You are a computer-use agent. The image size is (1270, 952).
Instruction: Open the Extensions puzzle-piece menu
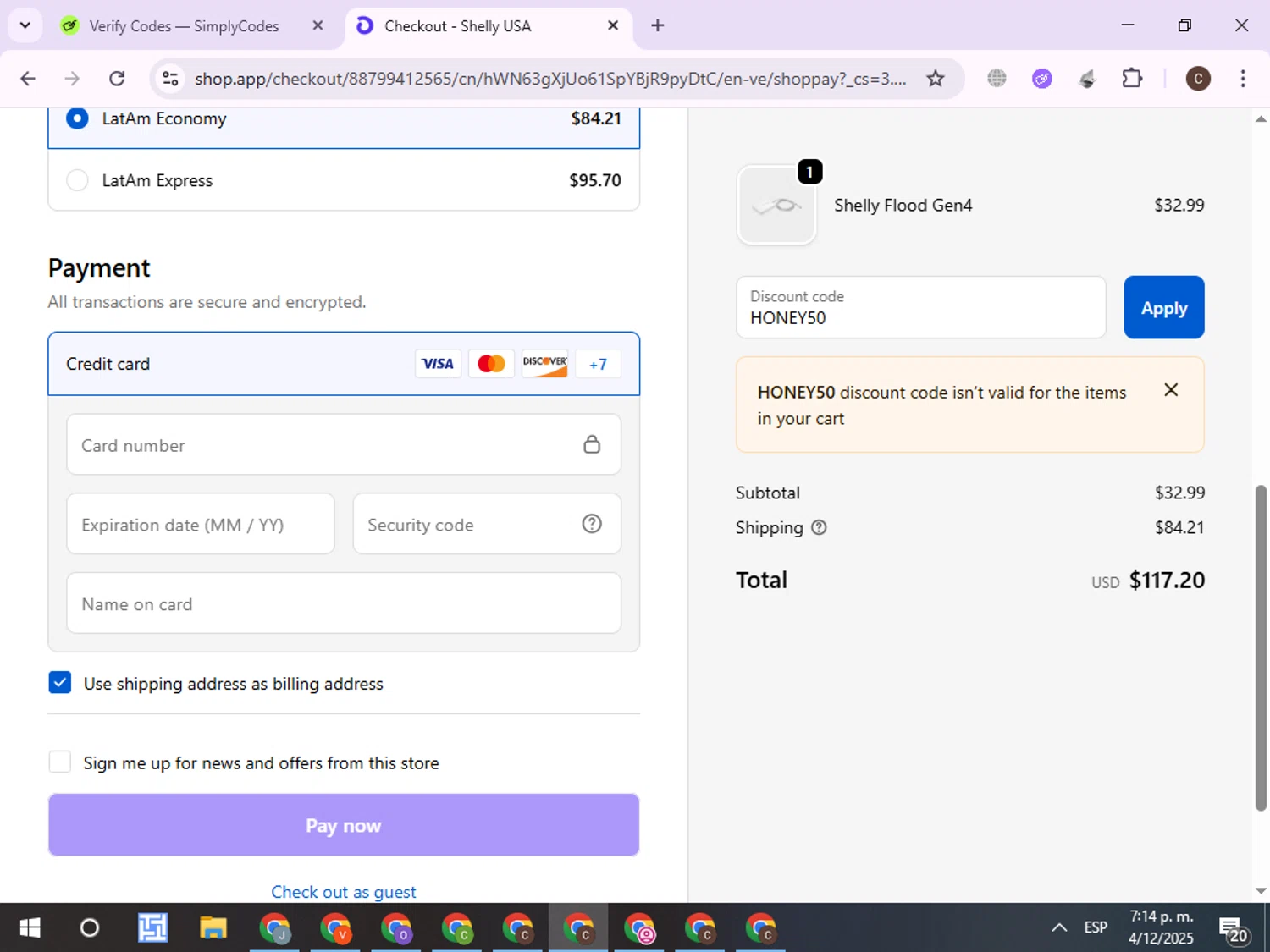pos(1132,79)
